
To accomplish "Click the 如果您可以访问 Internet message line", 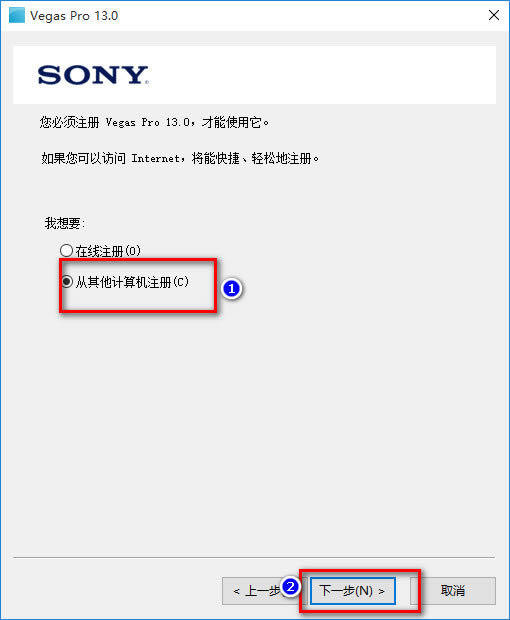I will 180,159.
